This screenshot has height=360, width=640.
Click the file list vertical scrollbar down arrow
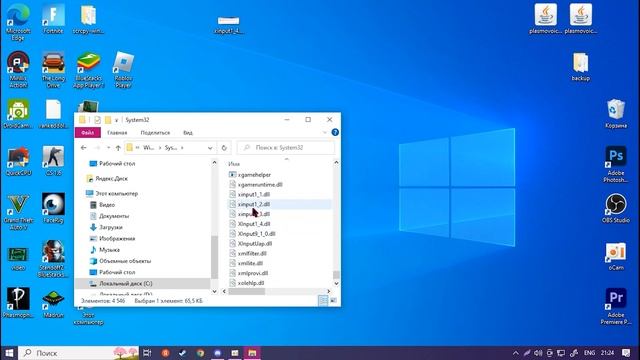(x=336, y=283)
